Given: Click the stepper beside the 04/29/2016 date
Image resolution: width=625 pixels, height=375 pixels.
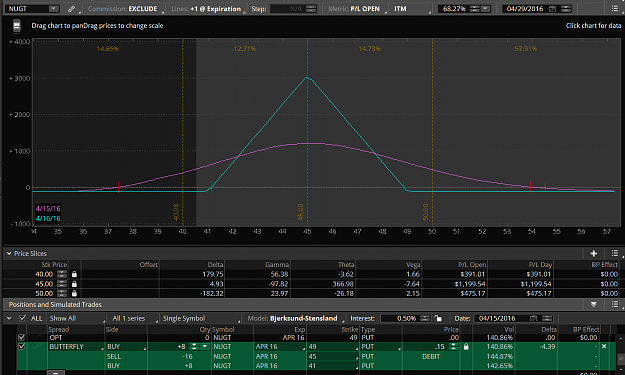Looking at the screenshot, I should pos(566,9).
